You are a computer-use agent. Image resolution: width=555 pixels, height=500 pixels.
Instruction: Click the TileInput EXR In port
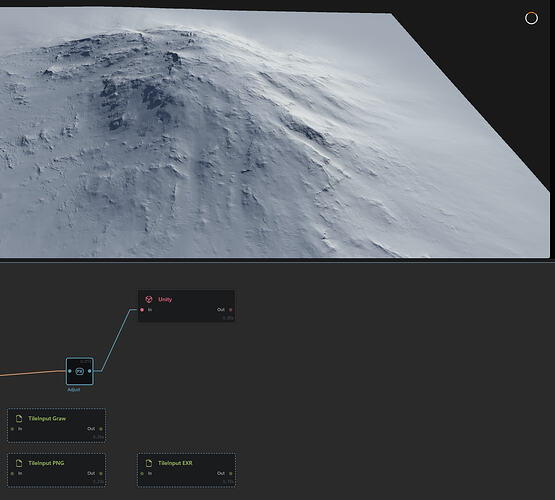[142, 473]
